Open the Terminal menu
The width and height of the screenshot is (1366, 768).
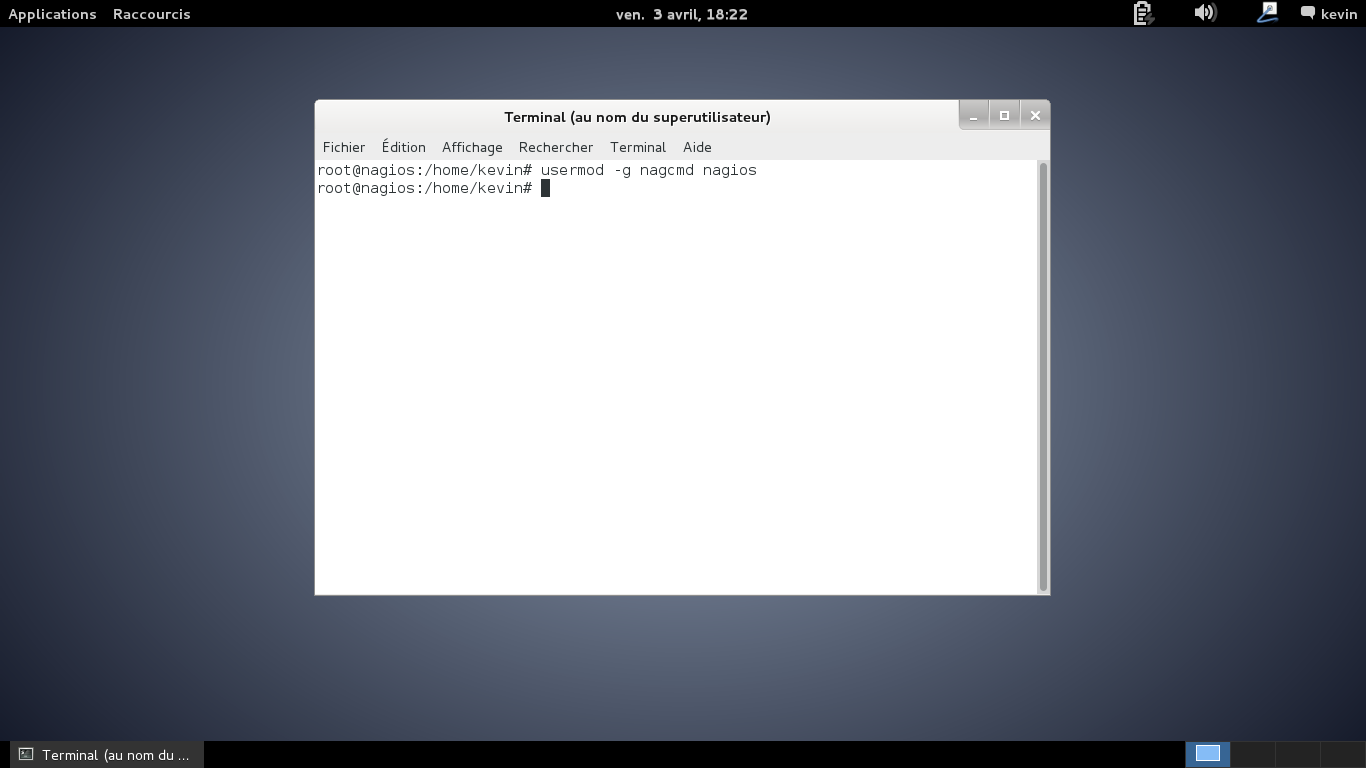click(x=638, y=147)
